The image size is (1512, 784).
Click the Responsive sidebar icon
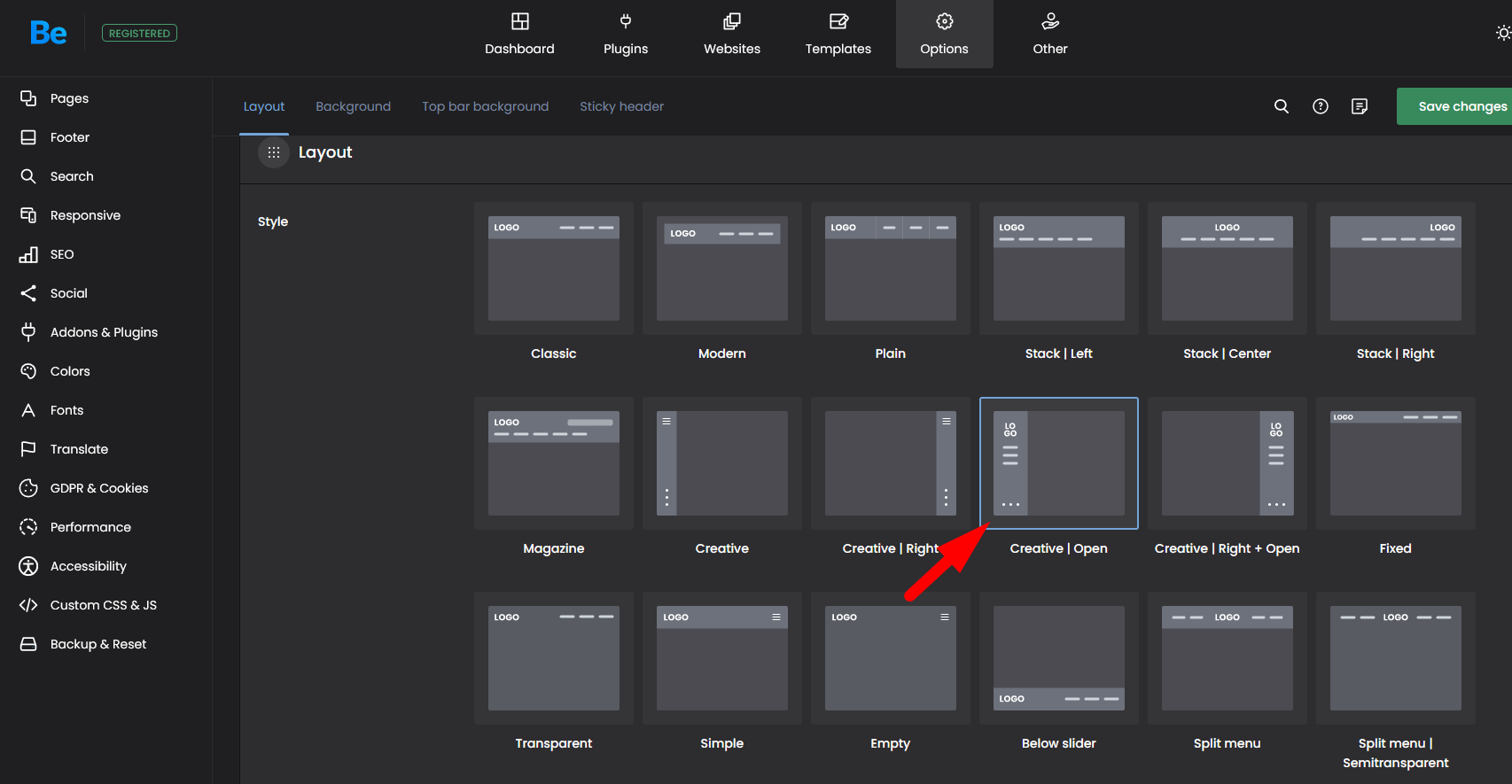pyautogui.click(x=28, y=215)
